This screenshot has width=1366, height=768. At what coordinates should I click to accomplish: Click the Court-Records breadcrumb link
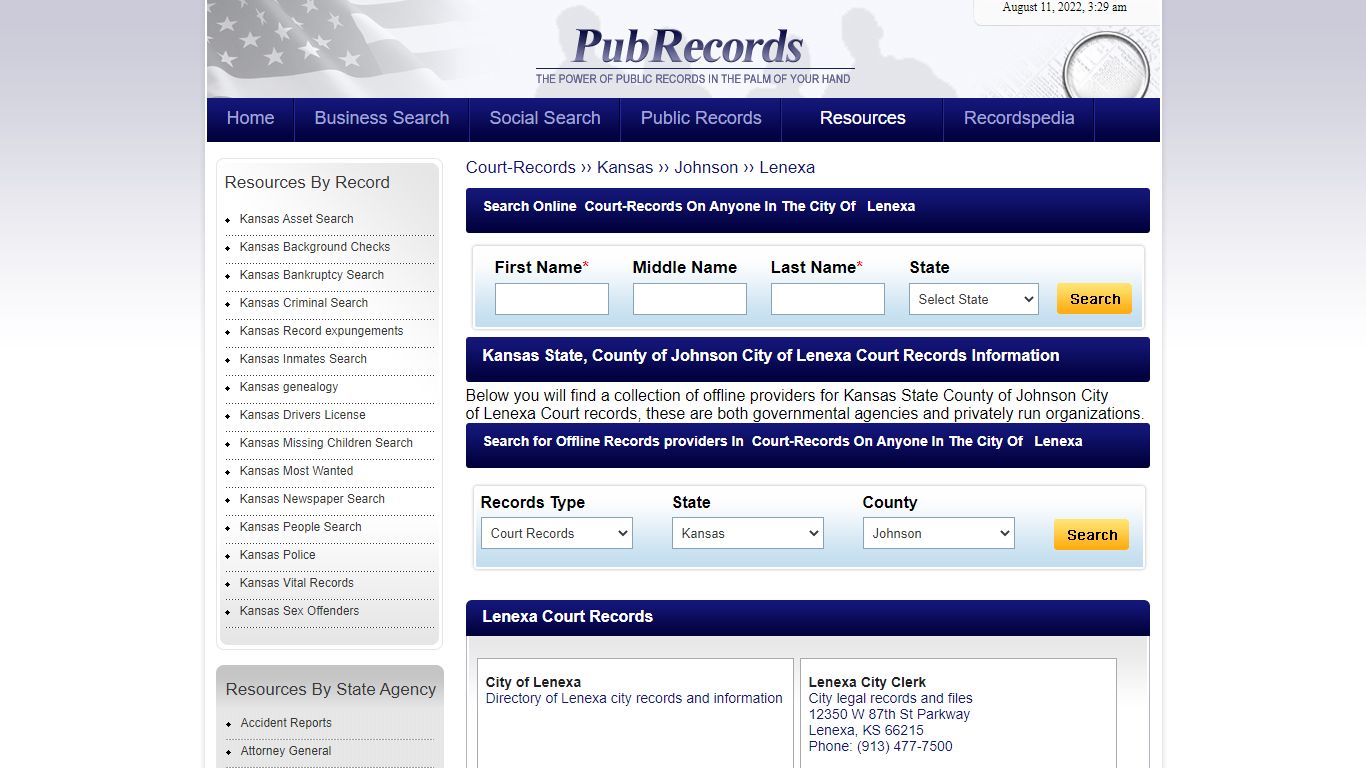[x=521, y=167]
